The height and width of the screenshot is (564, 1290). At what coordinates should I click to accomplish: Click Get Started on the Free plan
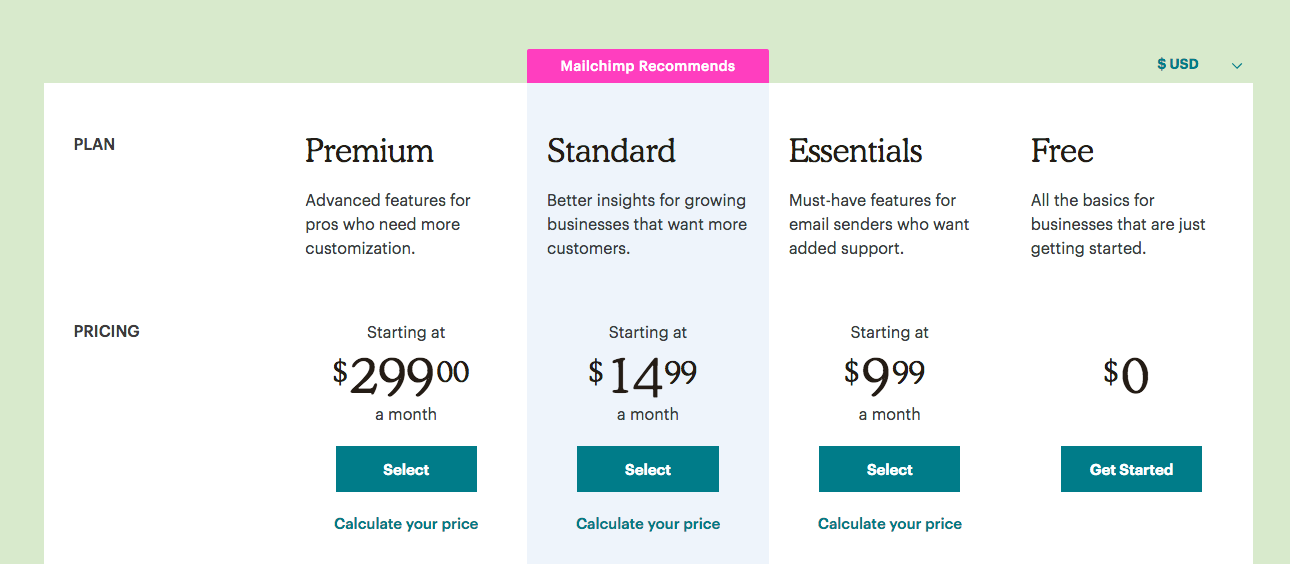(x=1131, y=469)
